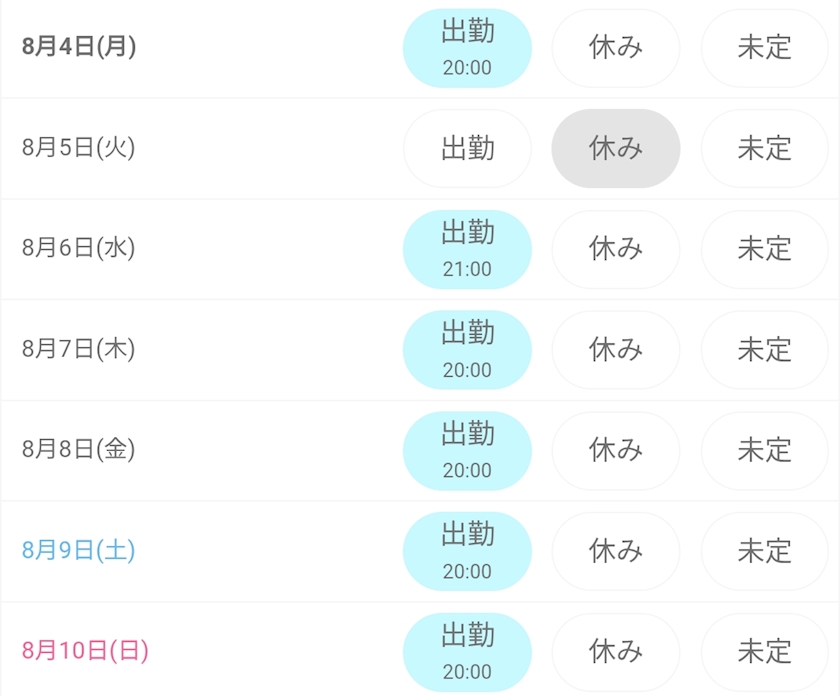The image size is (840, 696).
Task: Set 8月5日(火) to 未定
Action: pyautogui.click(x=765, y=148)
